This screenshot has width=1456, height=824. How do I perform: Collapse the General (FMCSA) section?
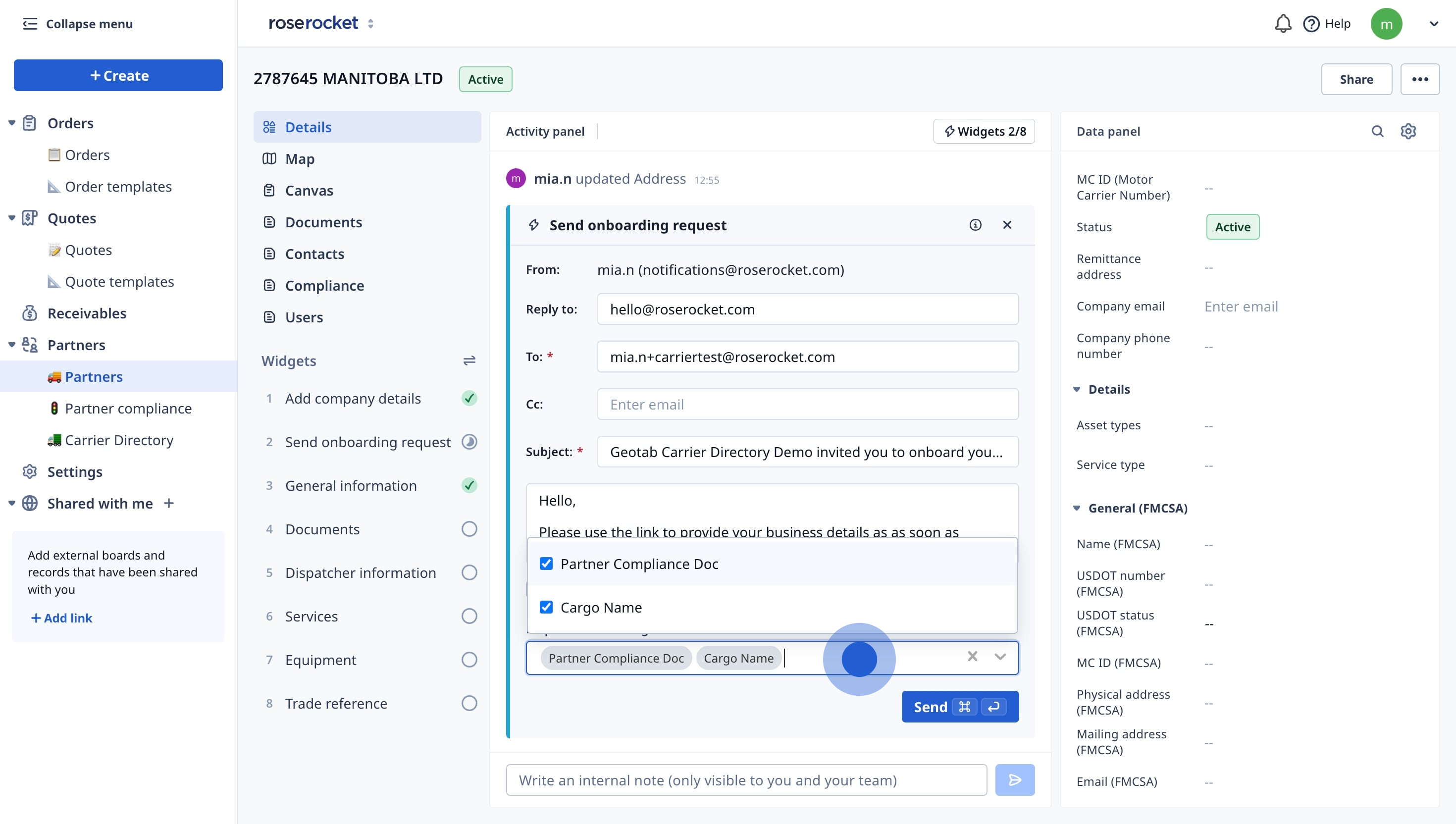tap(1076, 508)
